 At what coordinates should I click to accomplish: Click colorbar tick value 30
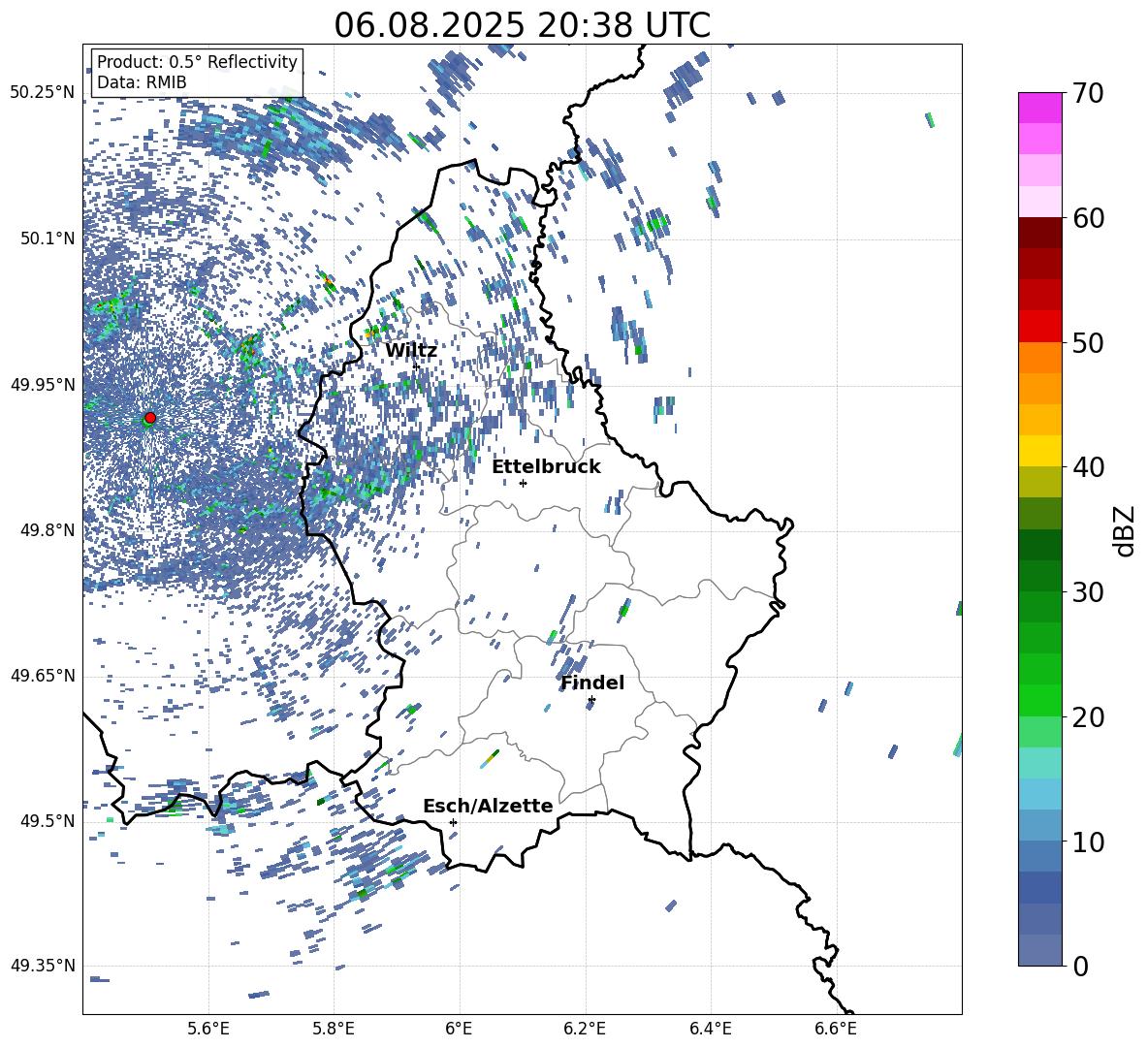tap(1089, 592)
